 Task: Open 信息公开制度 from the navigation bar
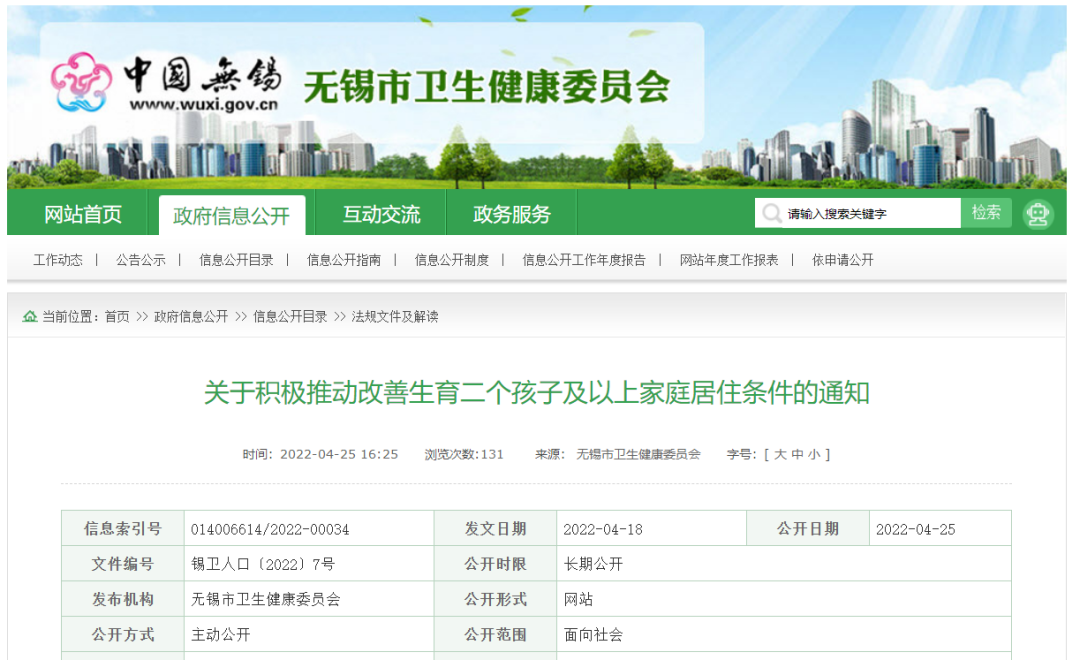coord(453,261)
